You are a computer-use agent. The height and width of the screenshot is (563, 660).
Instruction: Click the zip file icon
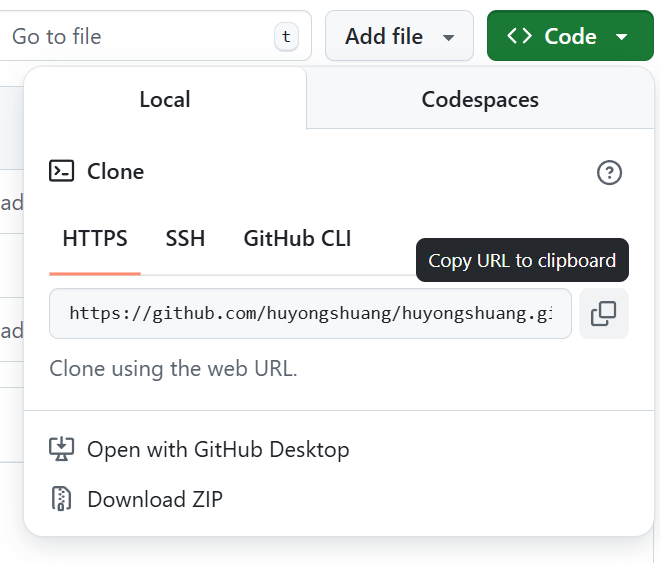(x=62, y=498)
